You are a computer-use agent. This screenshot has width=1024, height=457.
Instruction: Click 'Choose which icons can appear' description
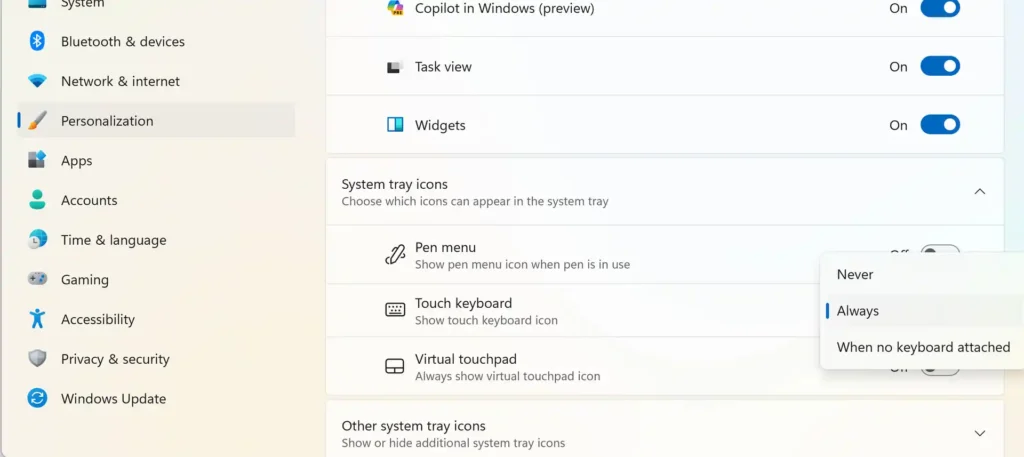(475, 201)
